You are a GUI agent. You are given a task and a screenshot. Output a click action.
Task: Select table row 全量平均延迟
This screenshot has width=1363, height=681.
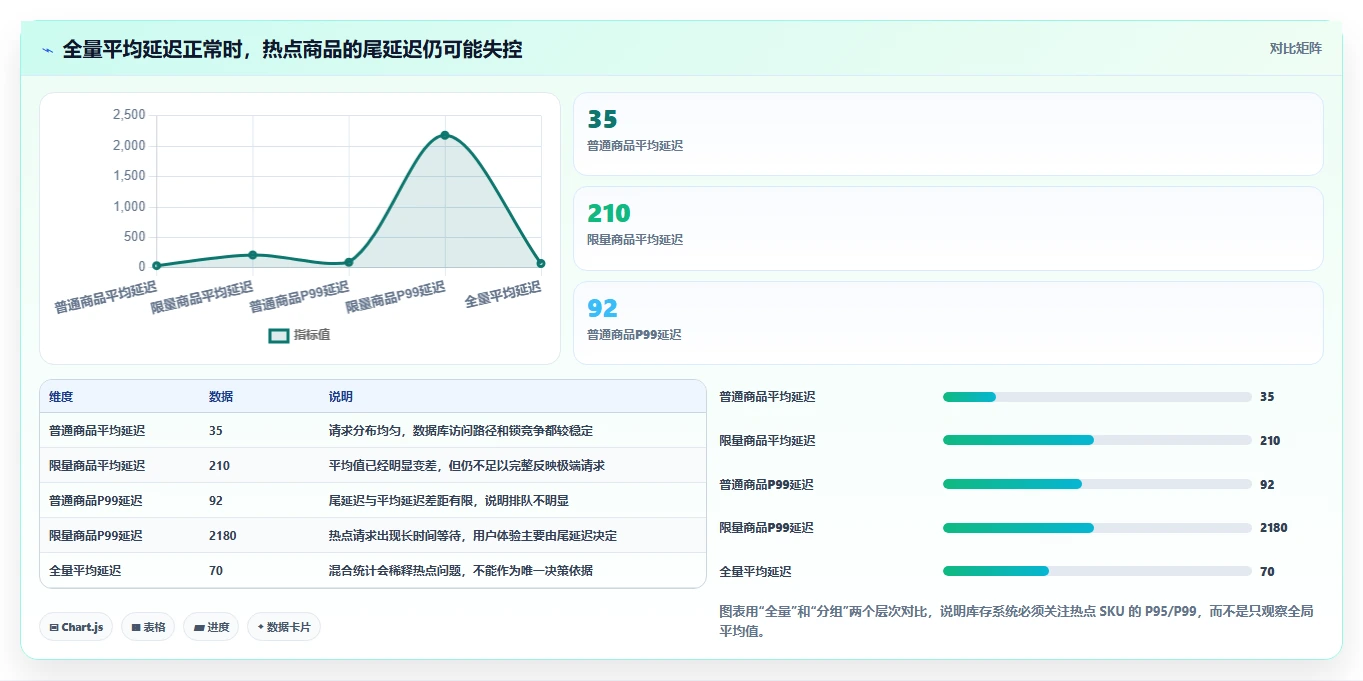(373, 571)
